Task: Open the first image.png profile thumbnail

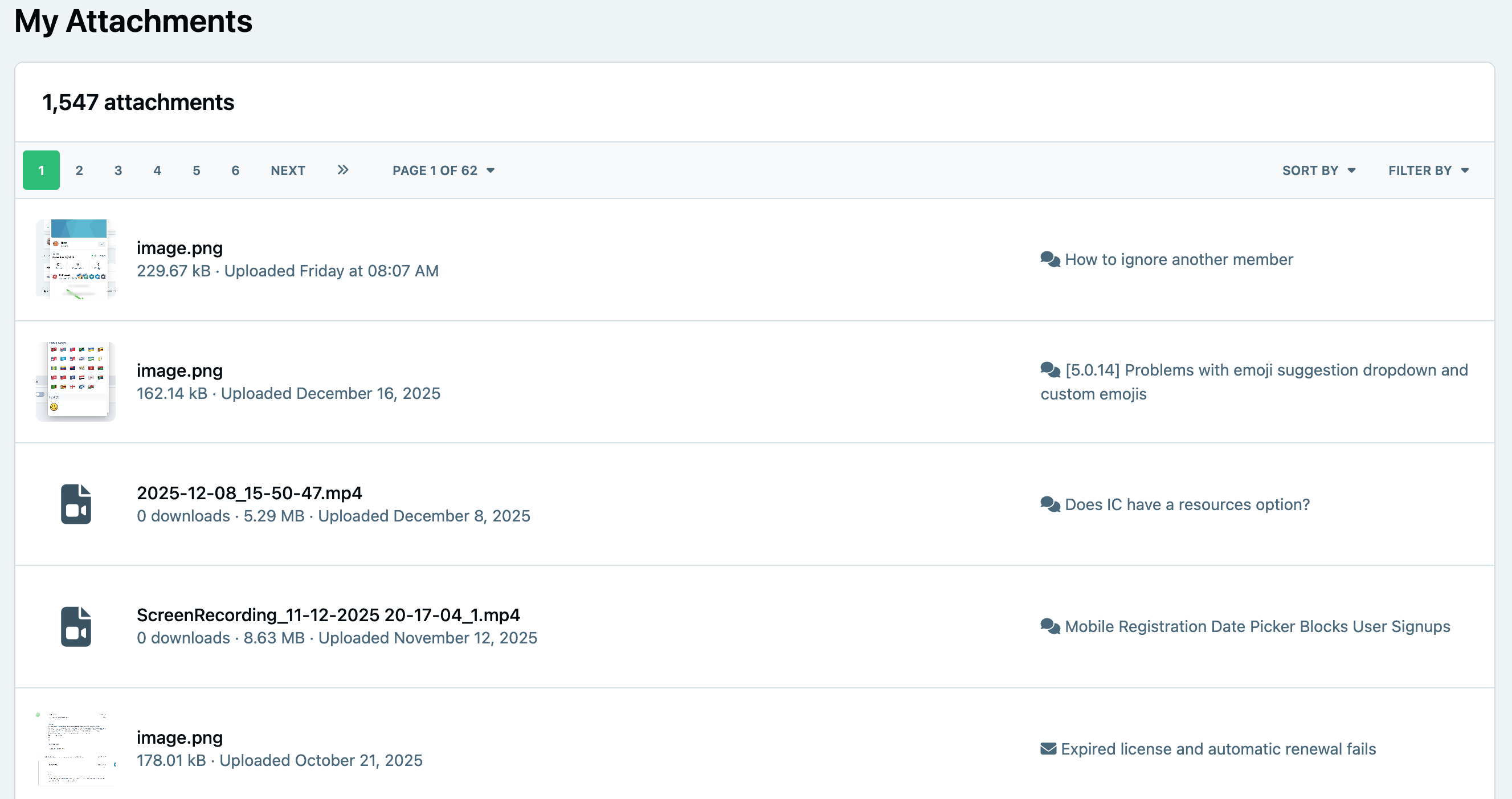Action: 76,259
